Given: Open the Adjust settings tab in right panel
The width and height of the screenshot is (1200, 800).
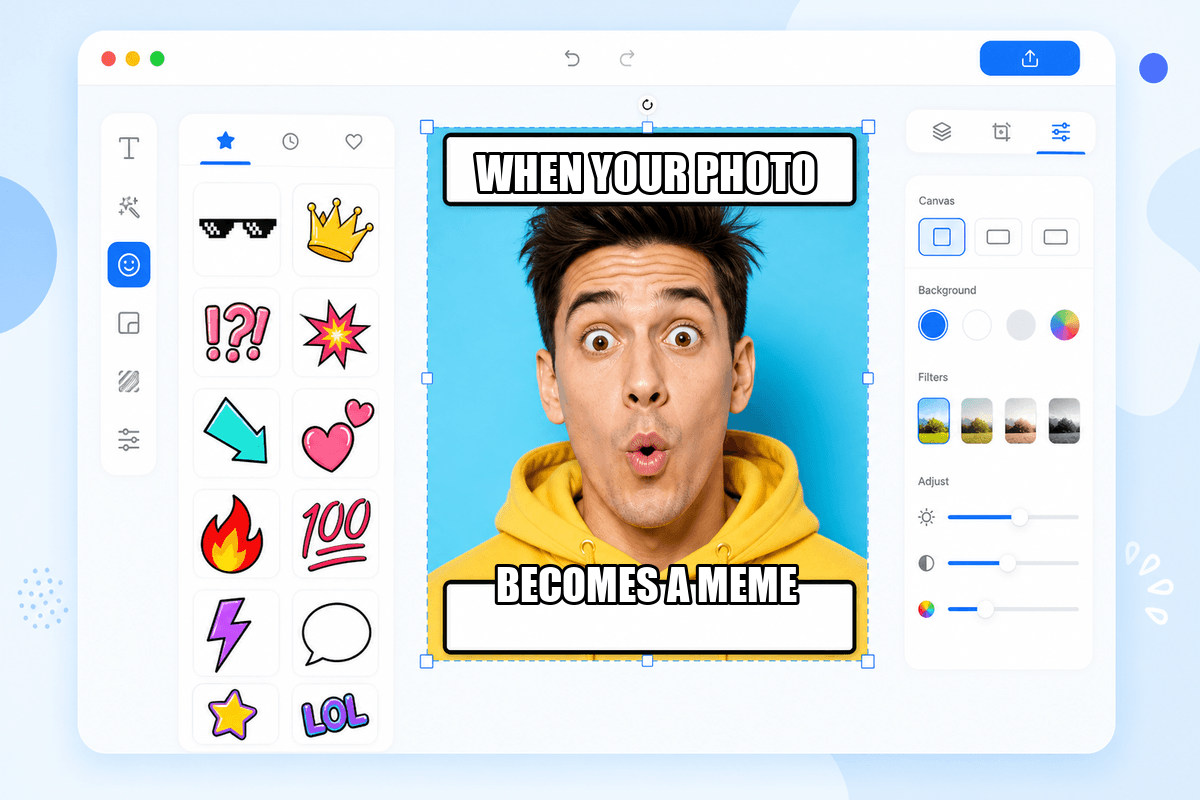Looking at the screenshot, I should pyautogui.click(x=1061, y=132).
